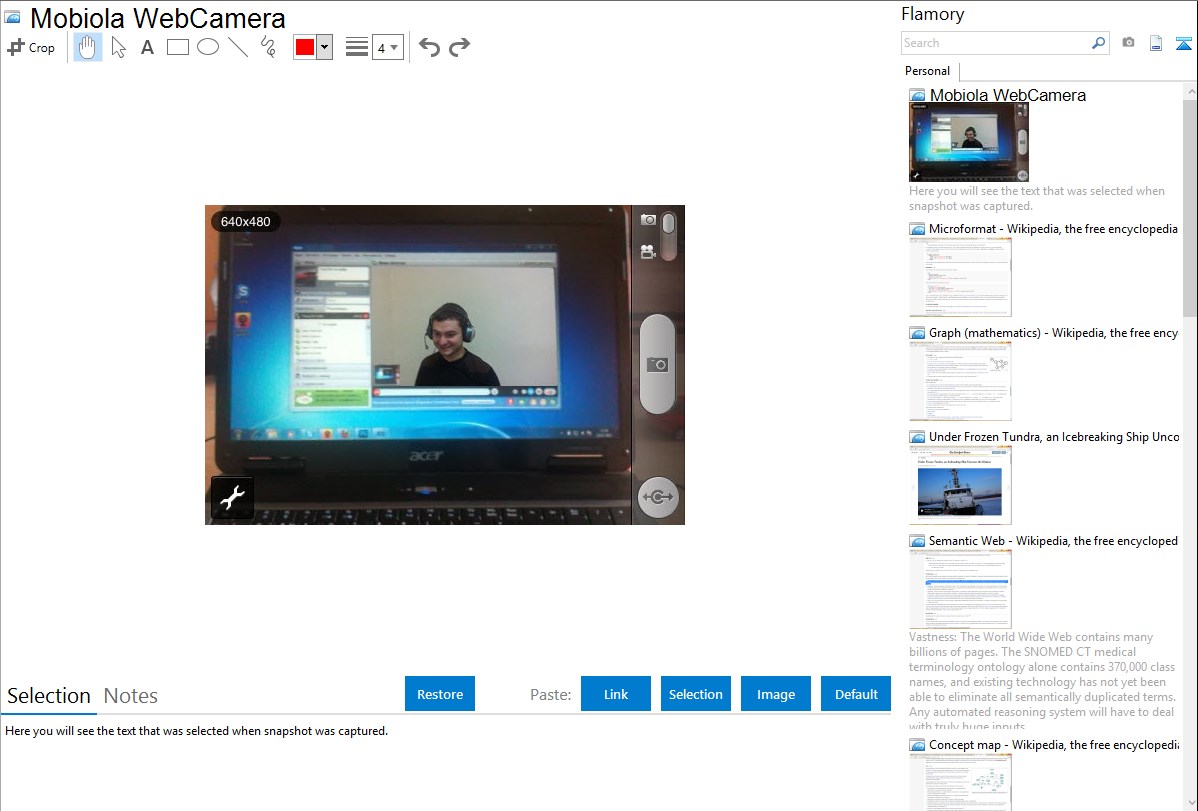The width and height of the screenshot is (1198, 811).
Task: Click the snapshot icon next to Graph (mathematics) entry
Action: point(917,333)
